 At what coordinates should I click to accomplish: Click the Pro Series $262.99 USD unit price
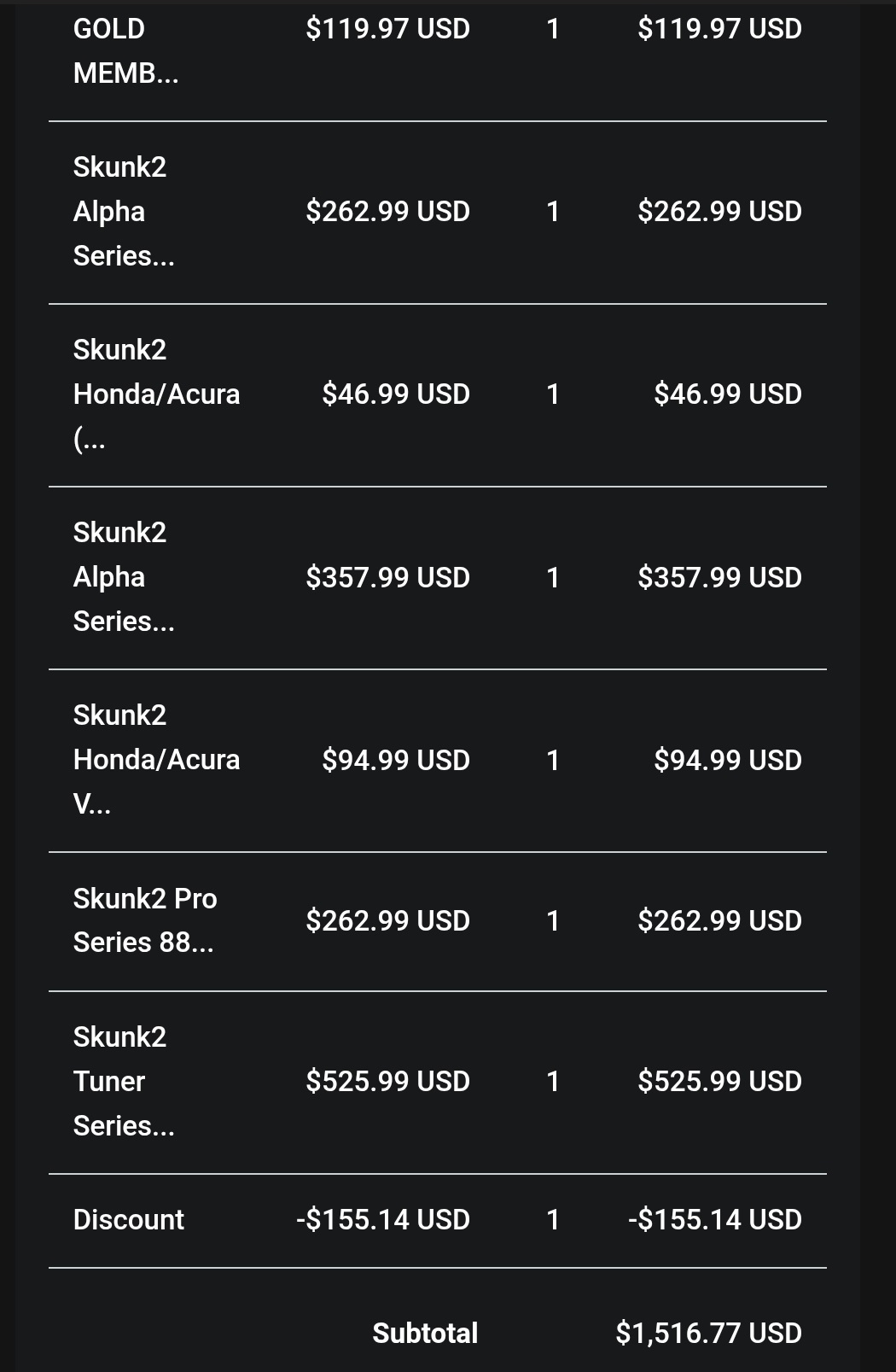coord(387,920)
